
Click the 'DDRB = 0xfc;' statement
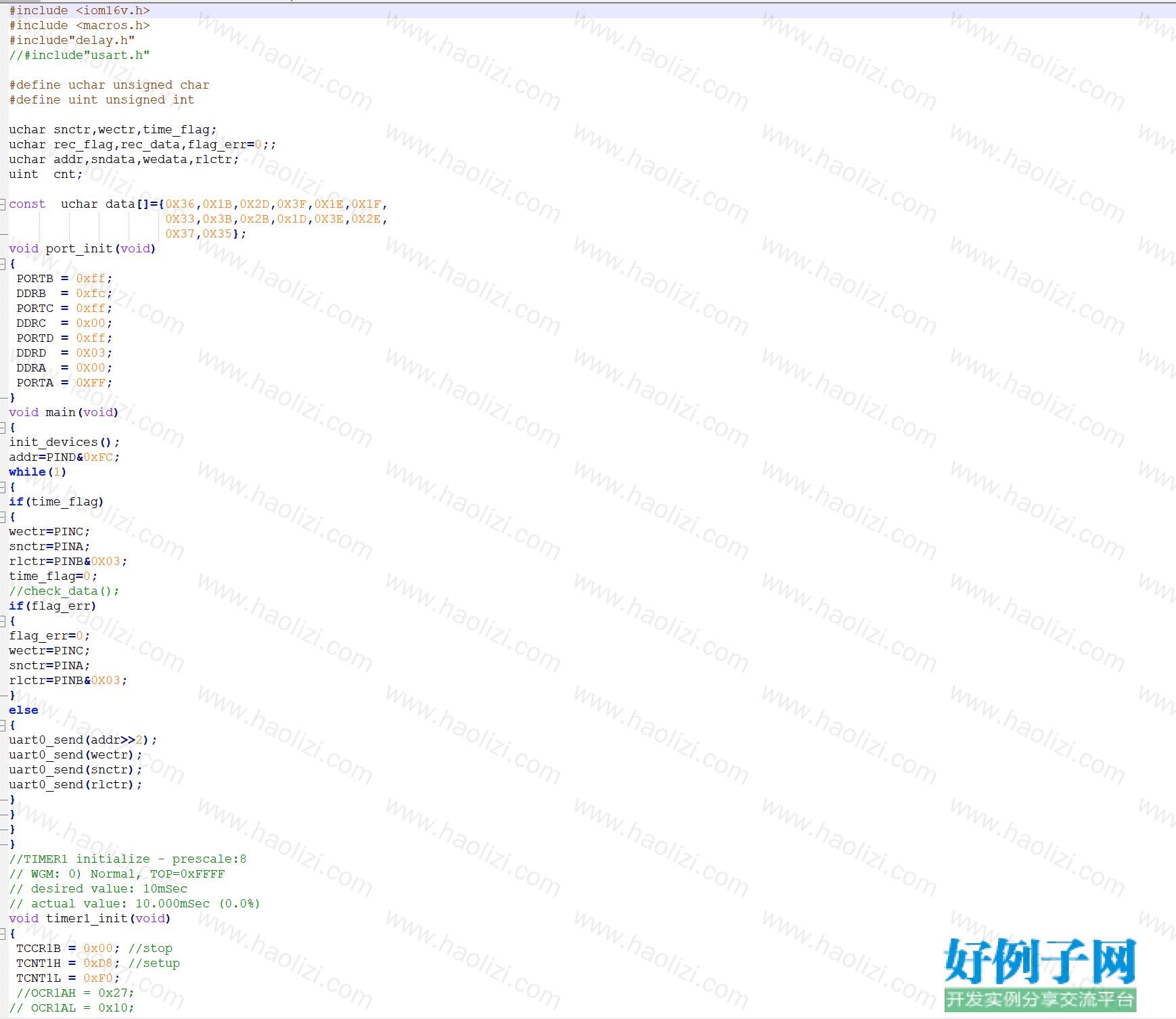64,294
